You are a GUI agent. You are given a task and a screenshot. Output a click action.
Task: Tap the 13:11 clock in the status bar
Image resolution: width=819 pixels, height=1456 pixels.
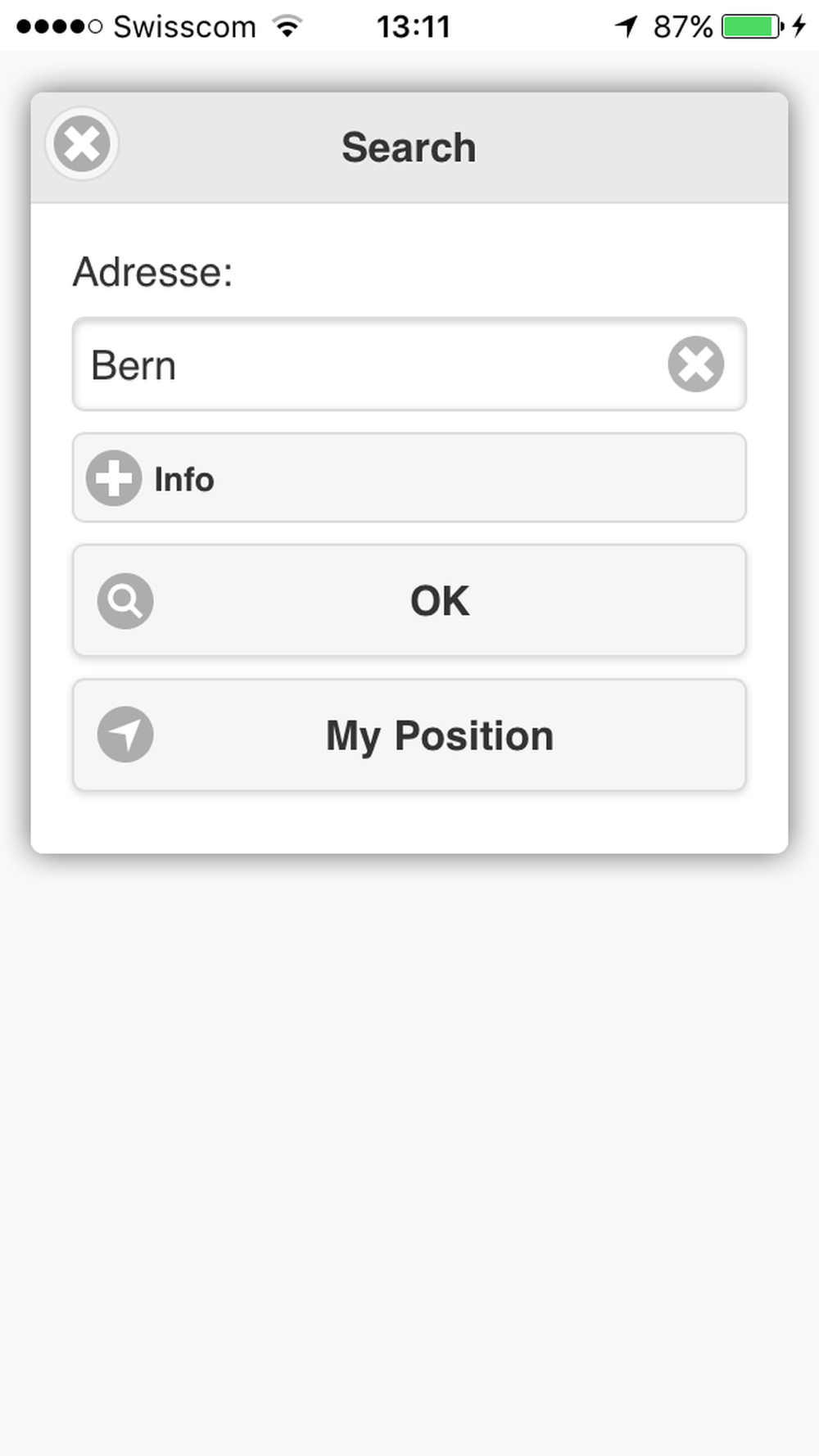pos(414,27)
